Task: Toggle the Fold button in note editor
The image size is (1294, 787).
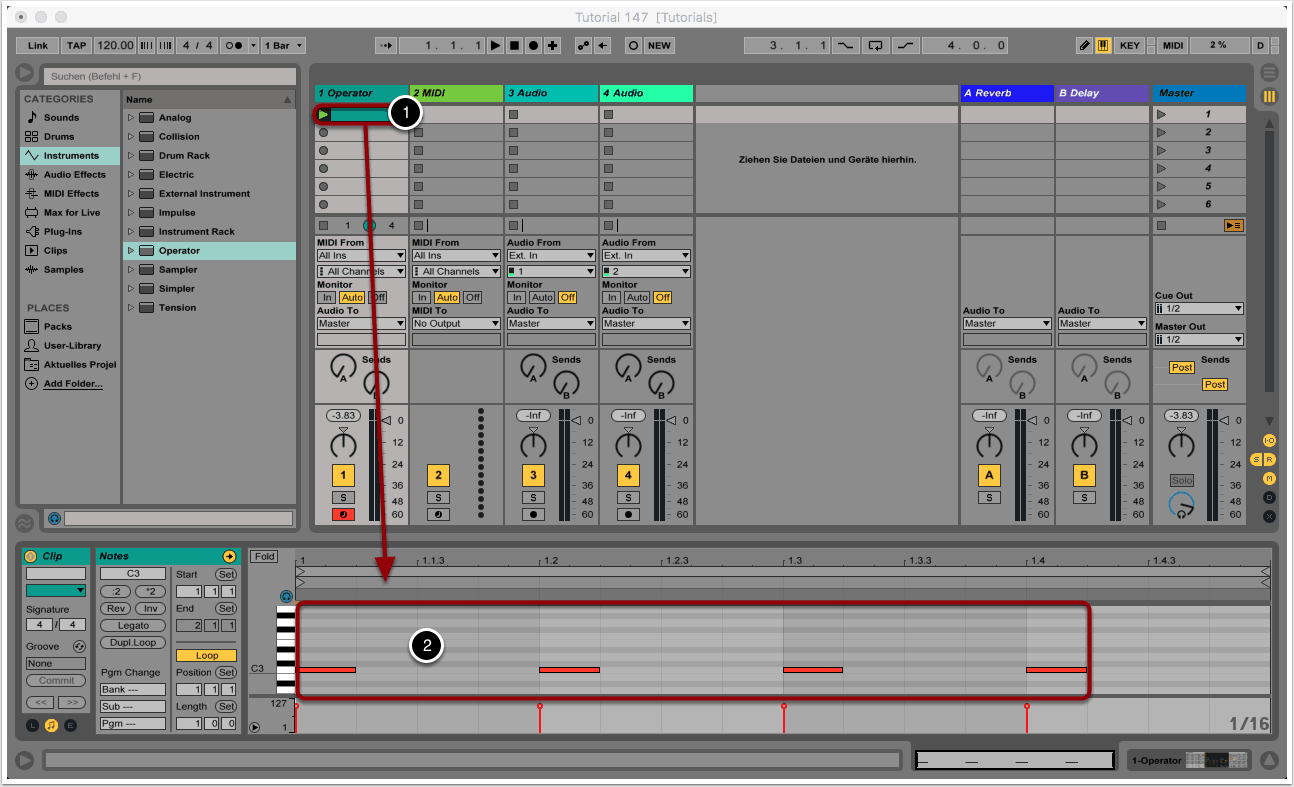Action: coord(264,557)
